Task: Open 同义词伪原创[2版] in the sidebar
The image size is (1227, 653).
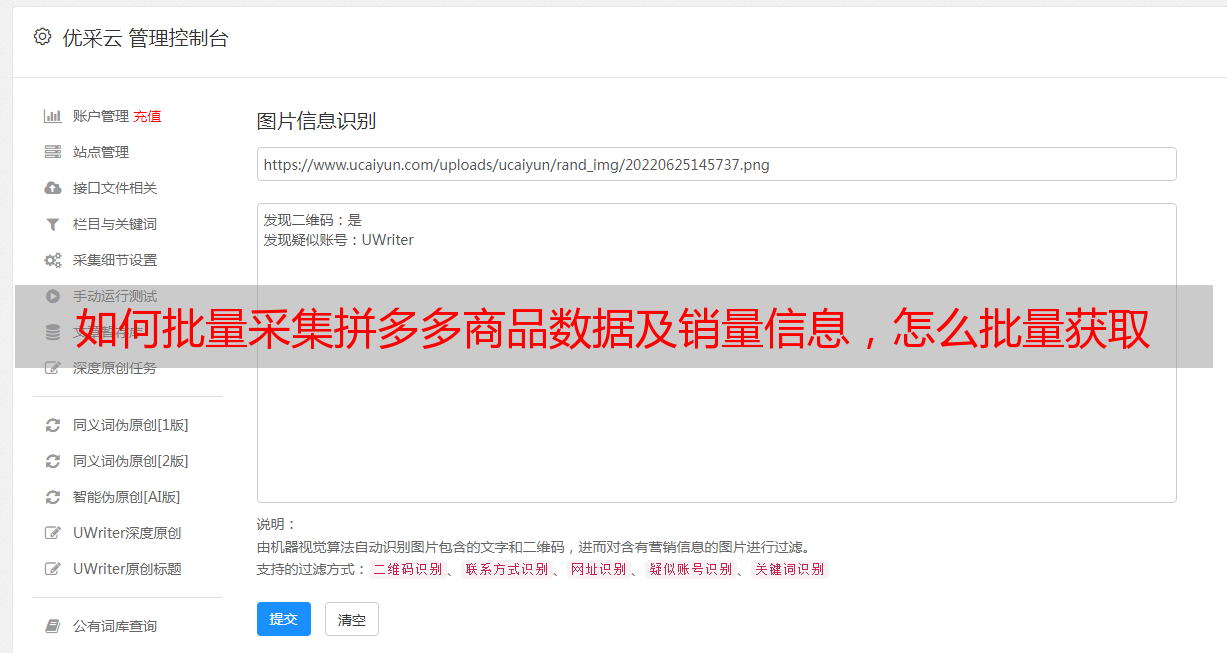Action: [x=130, y=461]
